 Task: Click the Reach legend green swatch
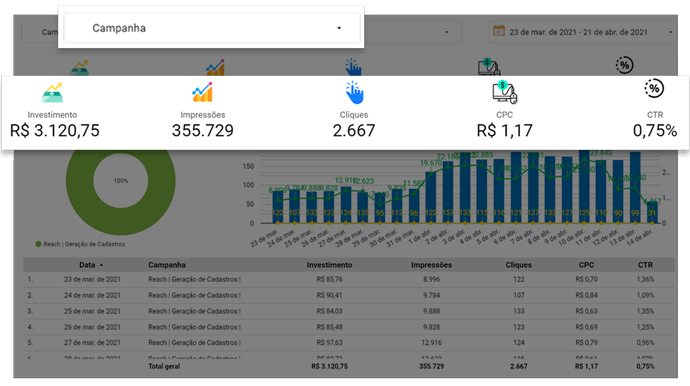38,244
